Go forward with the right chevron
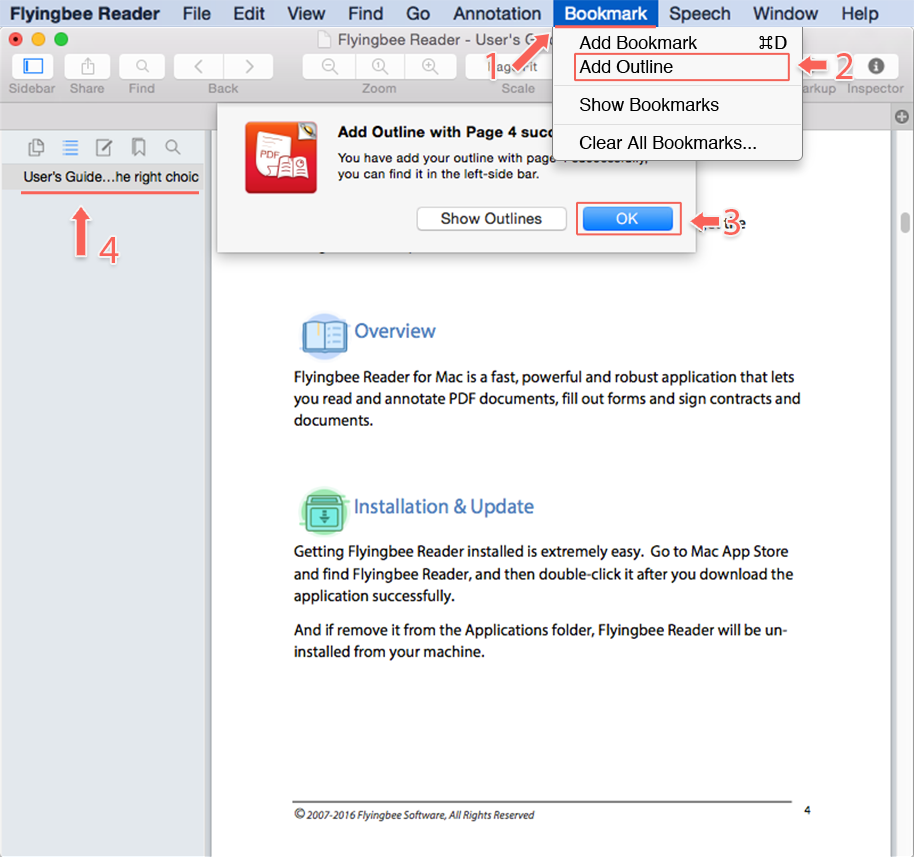914x857 pixels. tap(249, 66)
